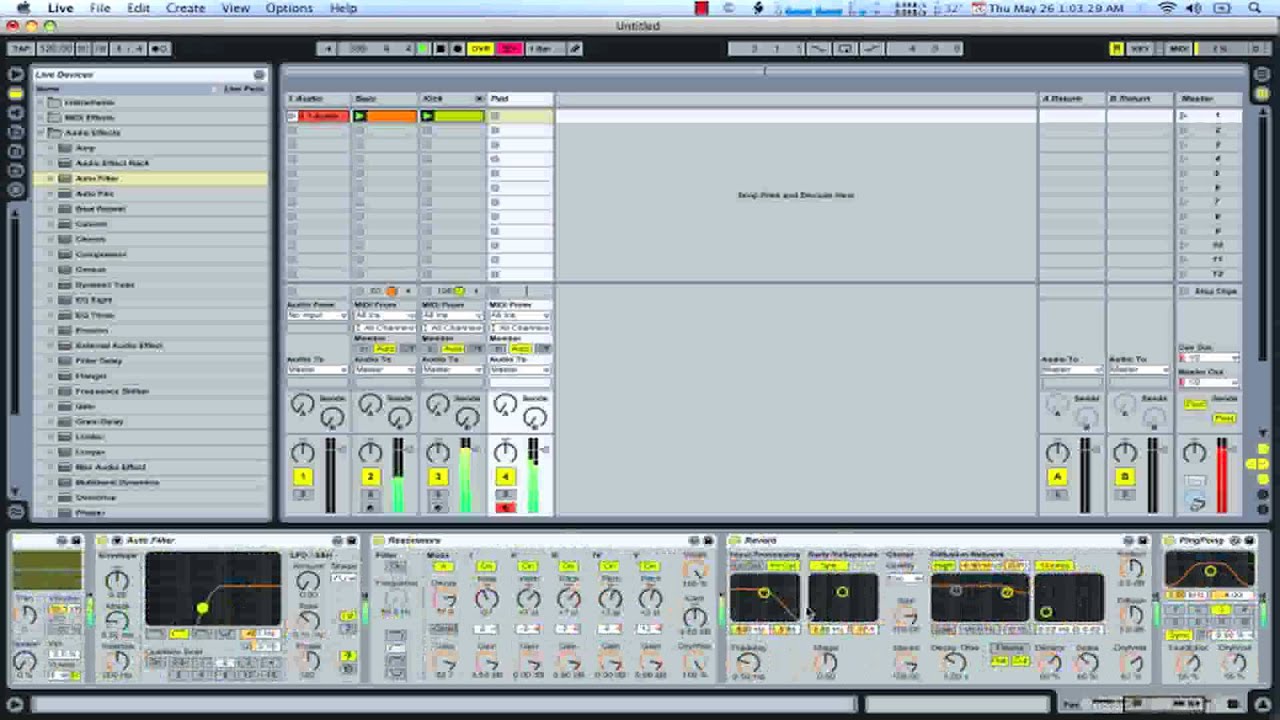Open the Audio From No Input dropdown

317,315
